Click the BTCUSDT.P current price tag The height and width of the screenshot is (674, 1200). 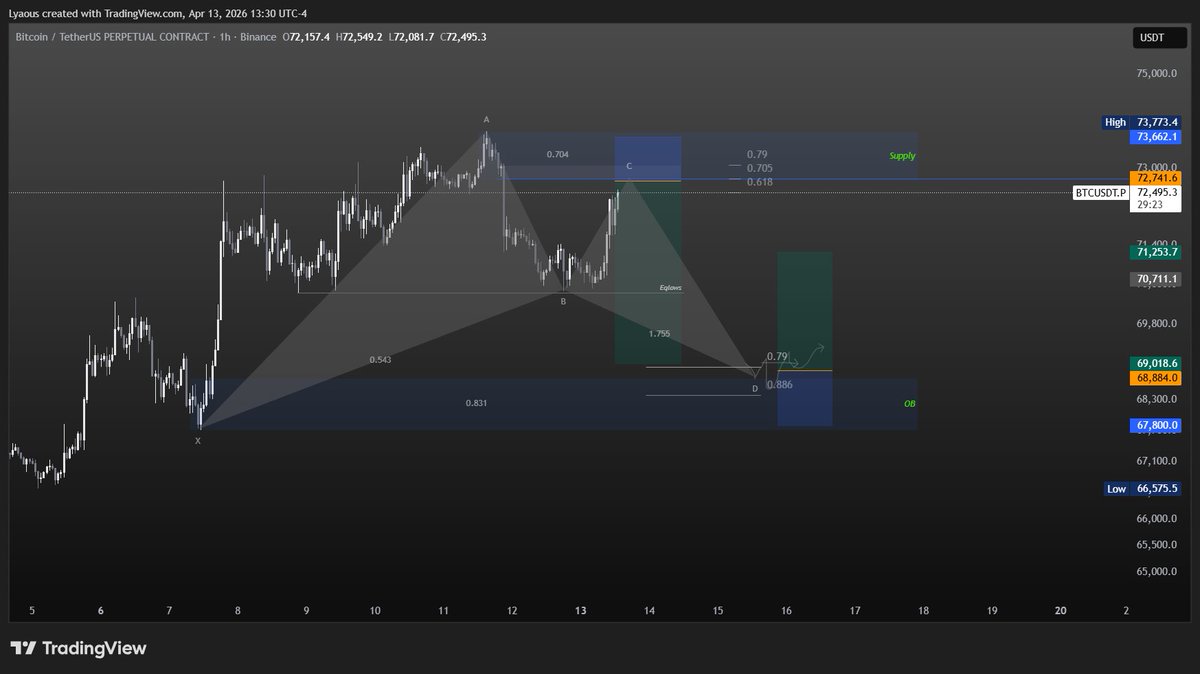(x=1127, y=192)
